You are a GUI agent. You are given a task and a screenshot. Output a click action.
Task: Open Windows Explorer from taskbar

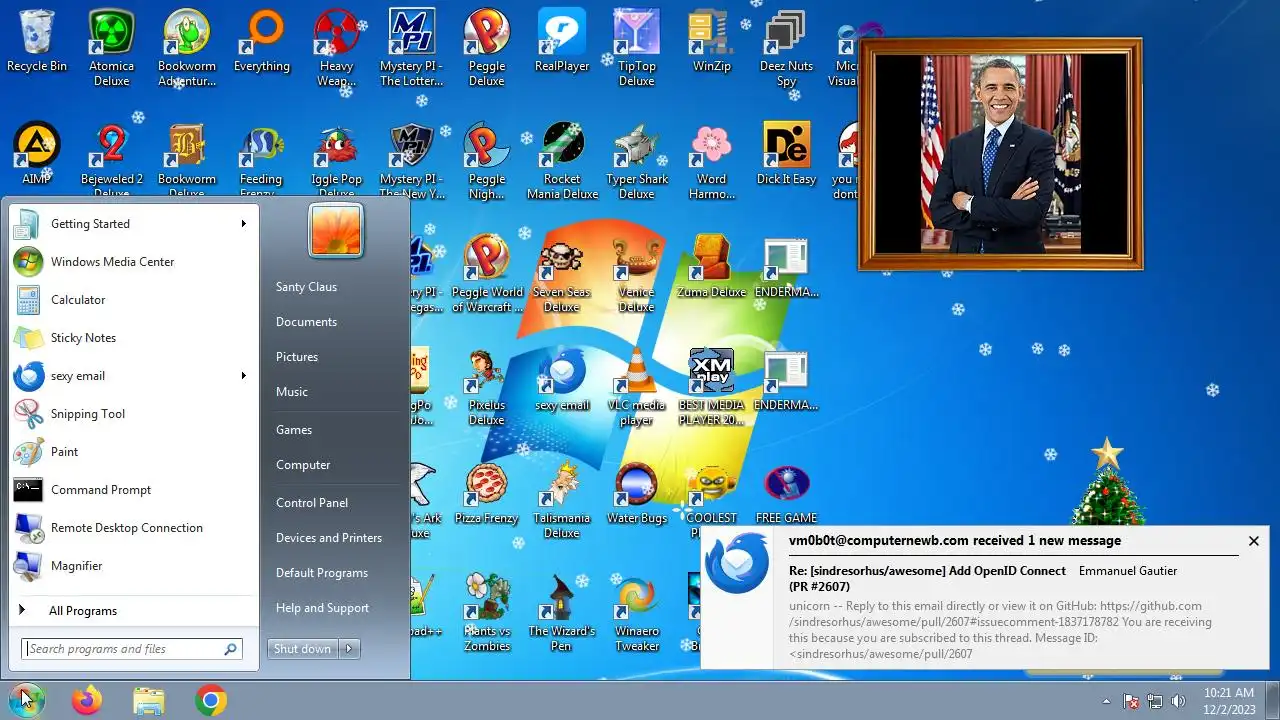[x=149, y=701]
